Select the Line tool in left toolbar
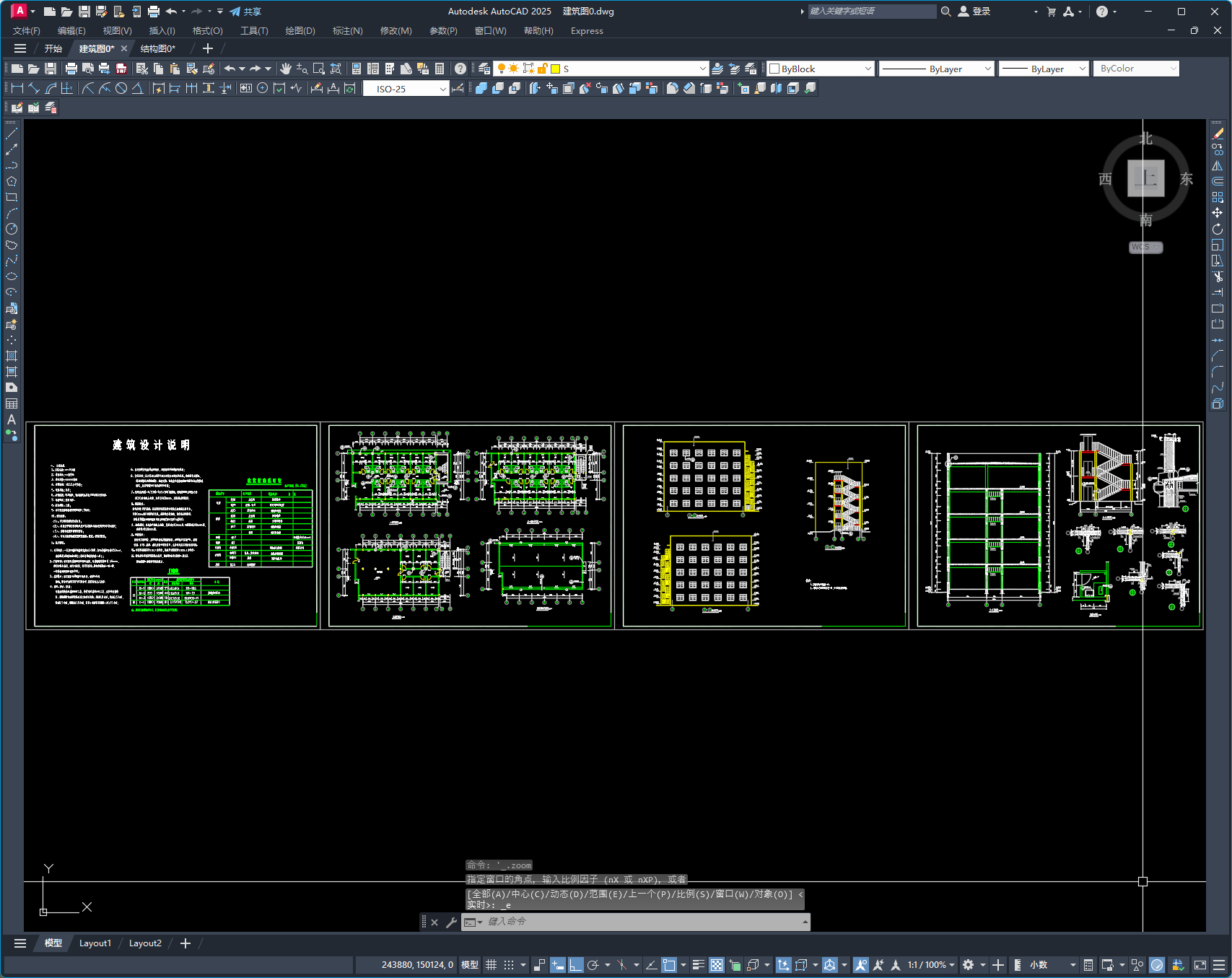This screenshot has width=1232, height=978. click(x=12, y=134)
